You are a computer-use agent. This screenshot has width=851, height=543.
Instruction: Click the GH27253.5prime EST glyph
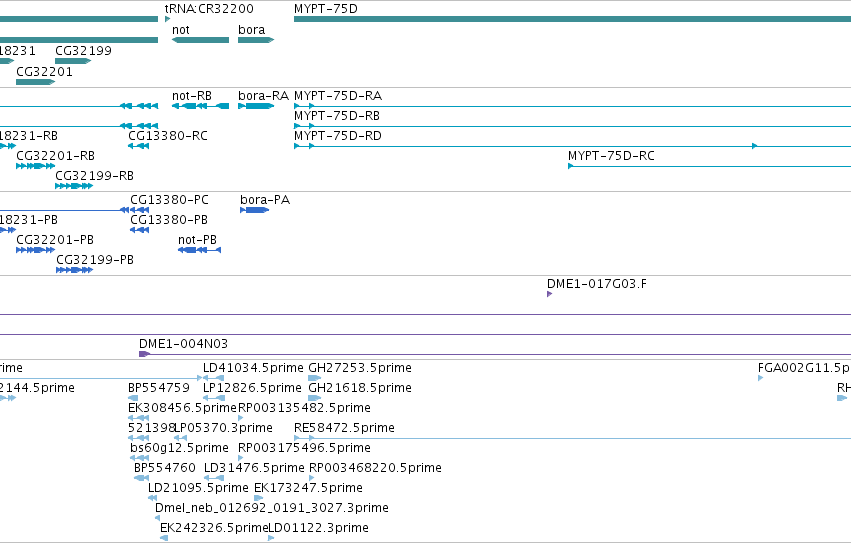315,378
